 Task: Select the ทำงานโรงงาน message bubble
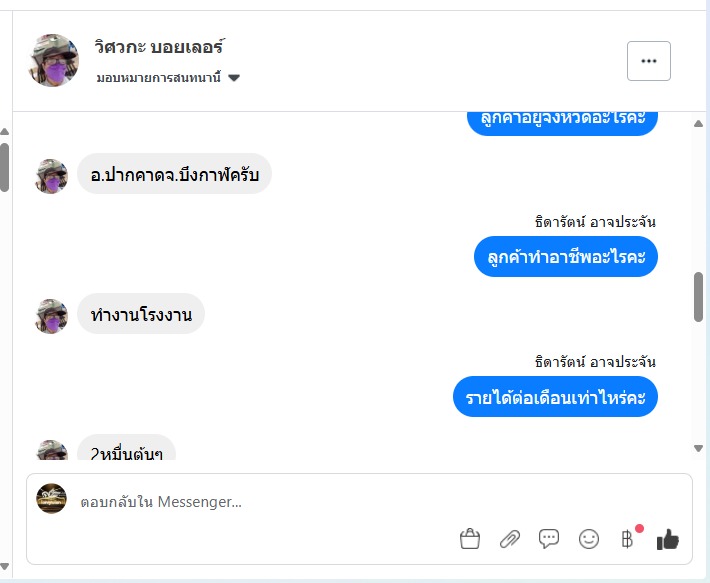pyautogui.click(x=141, y=315)
